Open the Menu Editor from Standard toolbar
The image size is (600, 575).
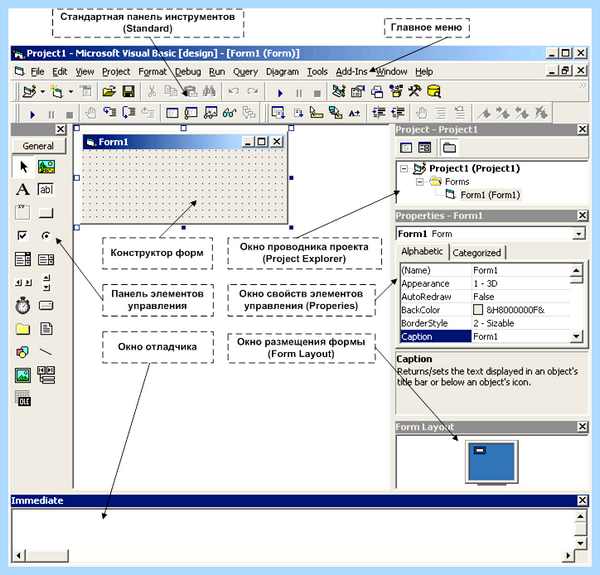[86, 91]
